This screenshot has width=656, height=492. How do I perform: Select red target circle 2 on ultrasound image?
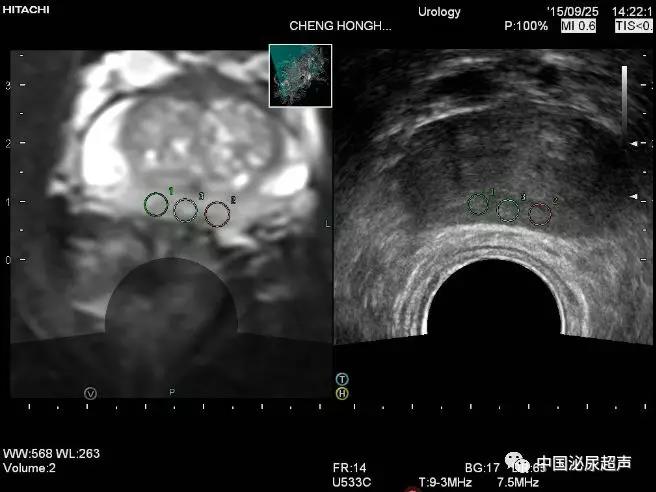tap(540, 214)
